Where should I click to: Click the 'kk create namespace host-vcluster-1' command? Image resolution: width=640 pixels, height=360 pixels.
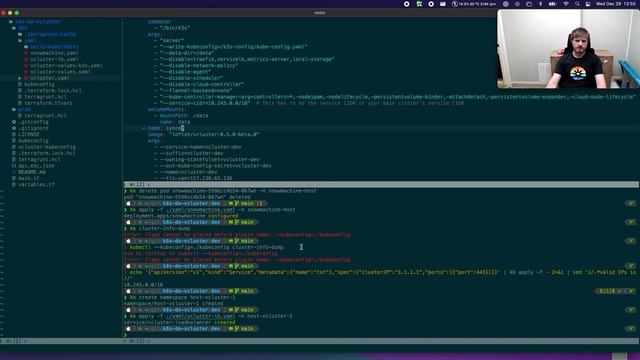(x=180, y=298)
